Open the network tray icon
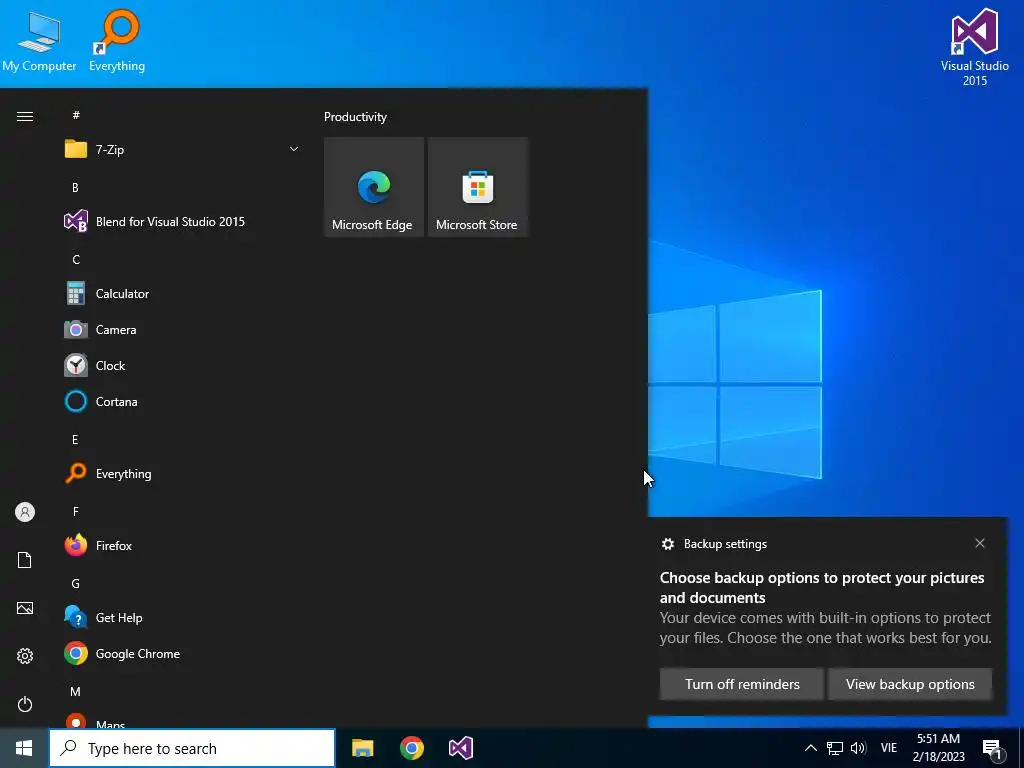Viewport: 1024px width, 768px height. [x=835, y=748]
